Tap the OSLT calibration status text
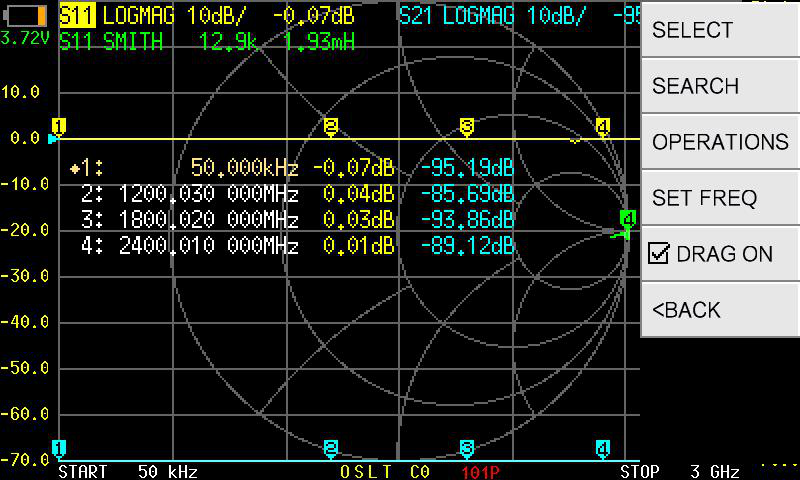The image size is (800, 480). (366, 471)
